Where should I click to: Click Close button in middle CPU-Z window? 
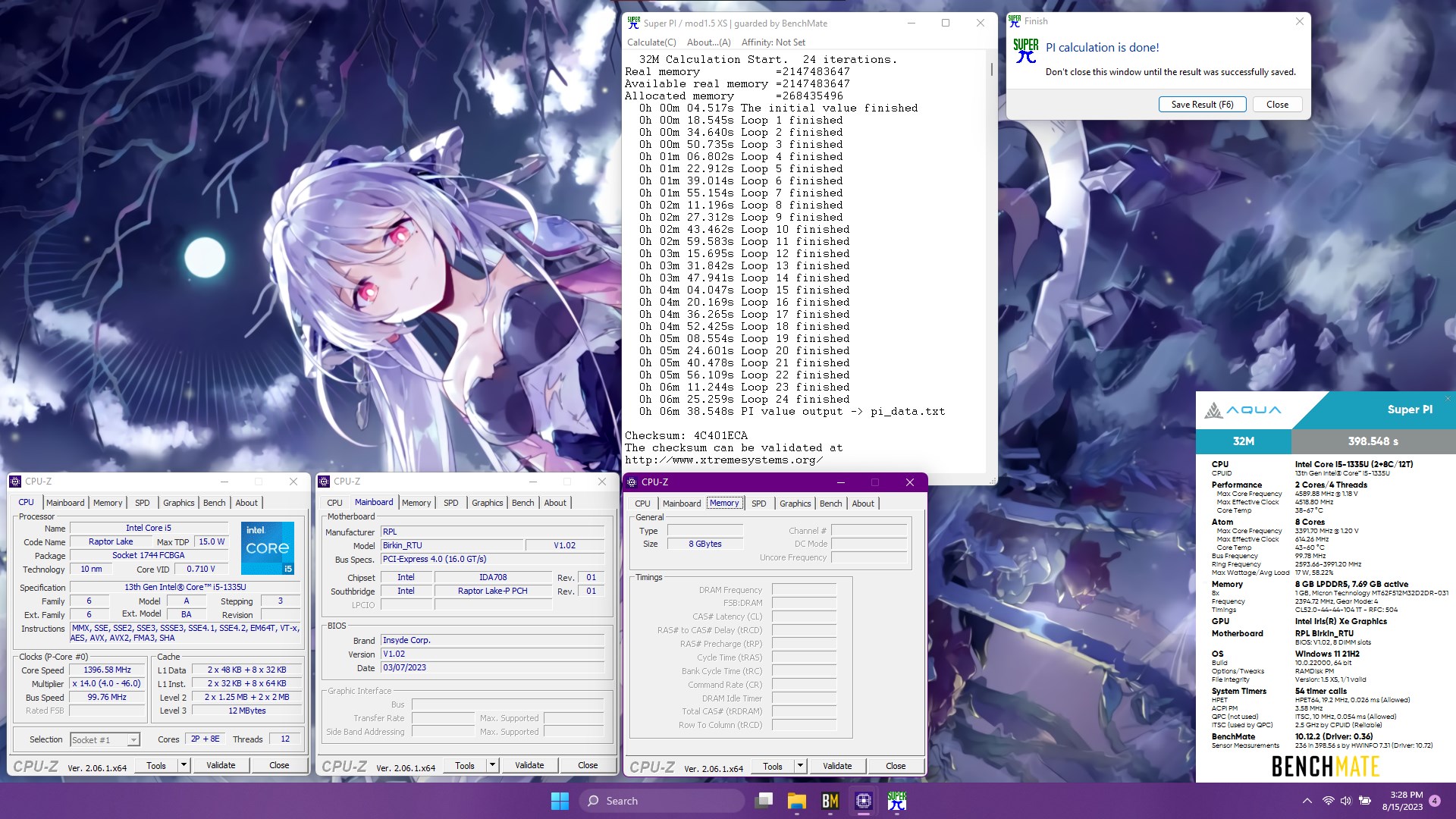tap(588, 765)
